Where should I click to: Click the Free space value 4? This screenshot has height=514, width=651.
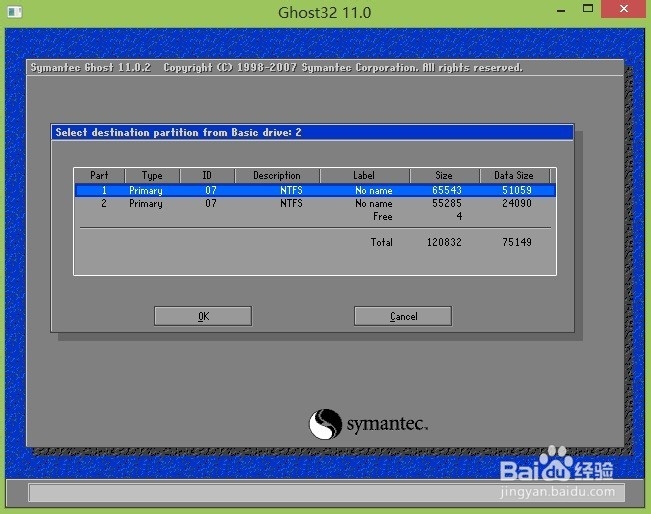pyautogui.click(x=459, y=216)
